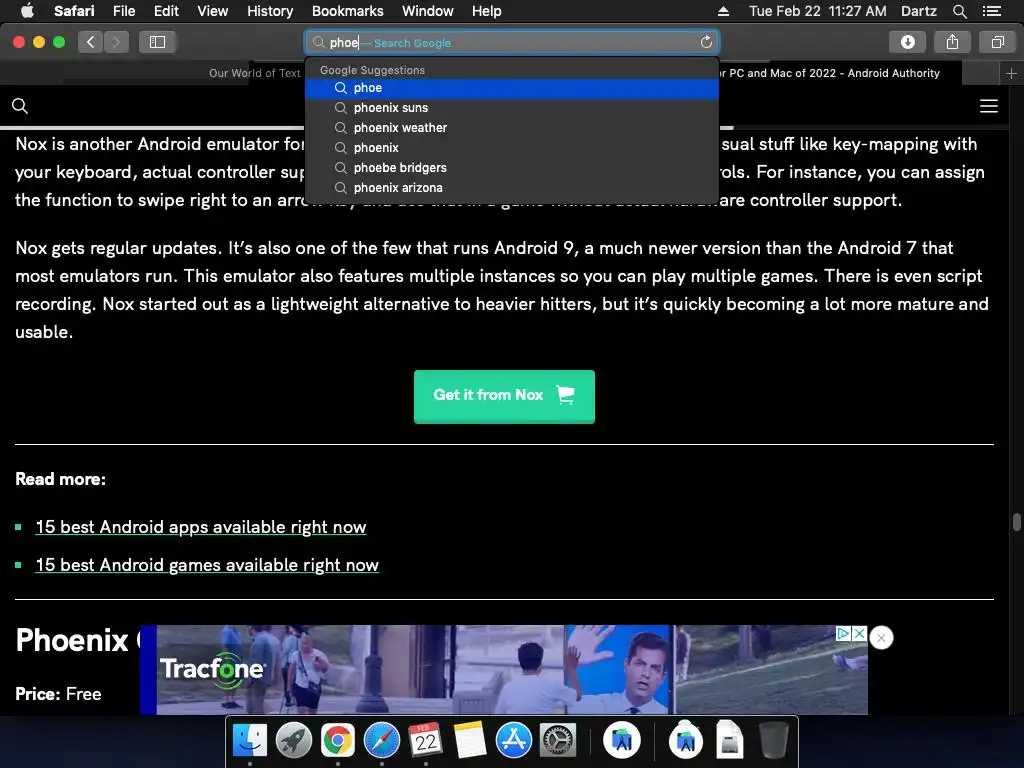Click the page vertical scrollbar thumb
Viewport: 1024px width, 768px height.
[x=1016, y=522]
